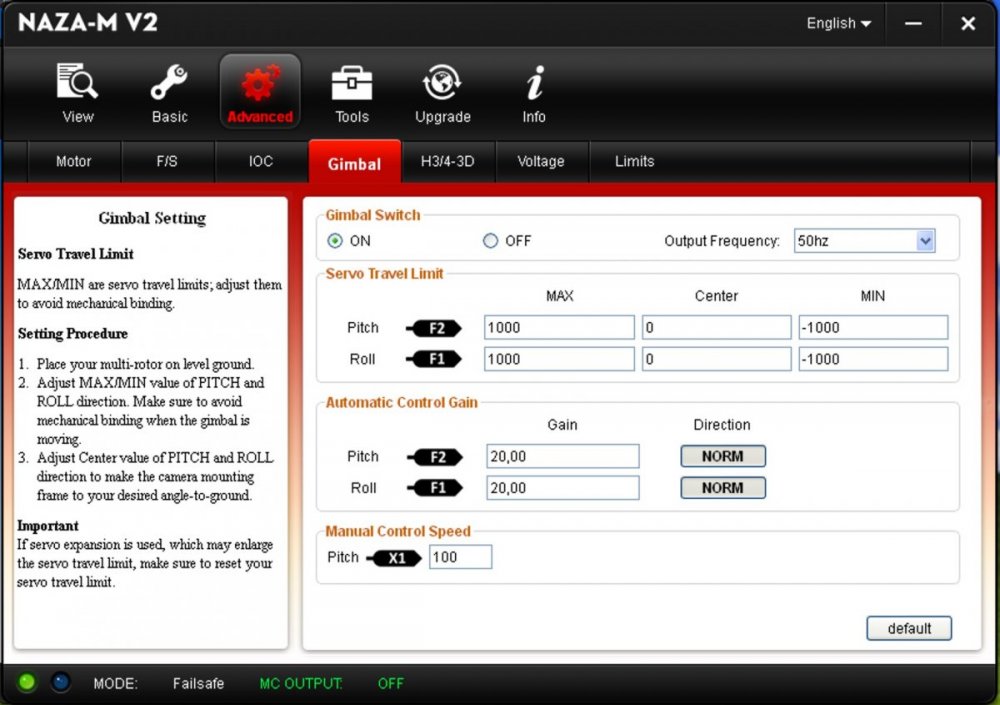Open the Output Frequency dropdown
The width and height of the screenshot is (1000, 705).
[x=864, y=241]
